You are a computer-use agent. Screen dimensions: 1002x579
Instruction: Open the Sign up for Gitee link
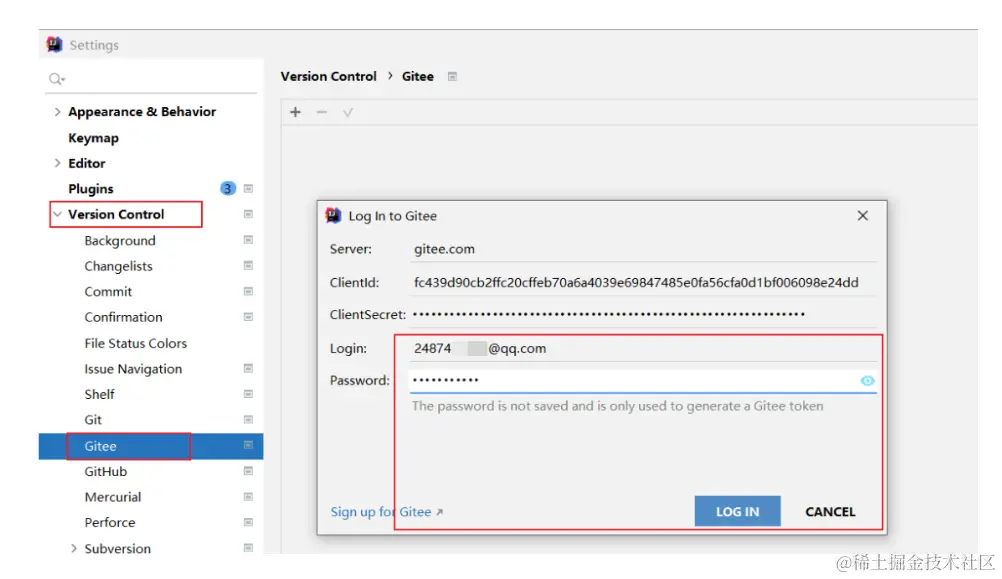pos(387,512)
